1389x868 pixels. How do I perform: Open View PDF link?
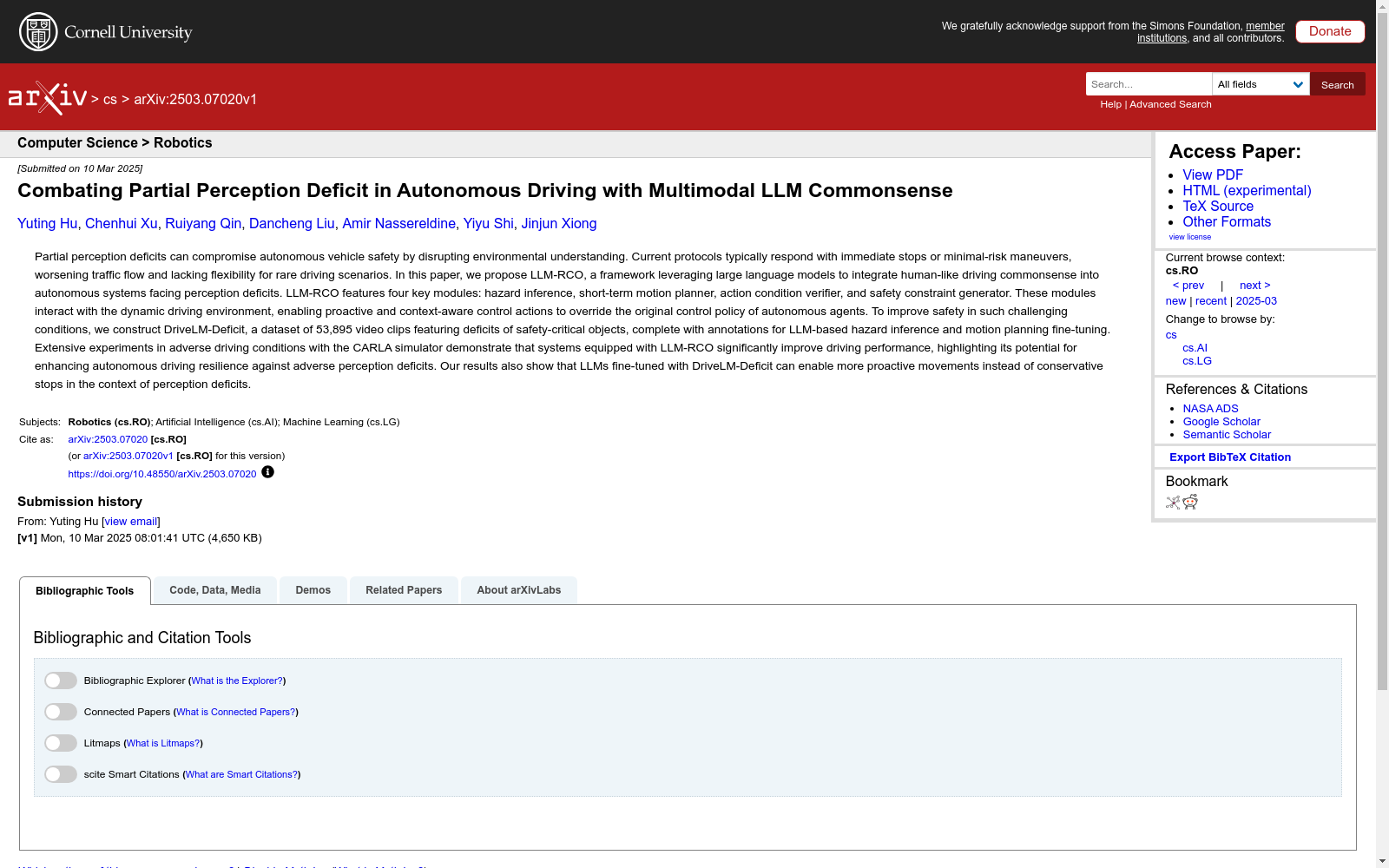coord(1213,174)
